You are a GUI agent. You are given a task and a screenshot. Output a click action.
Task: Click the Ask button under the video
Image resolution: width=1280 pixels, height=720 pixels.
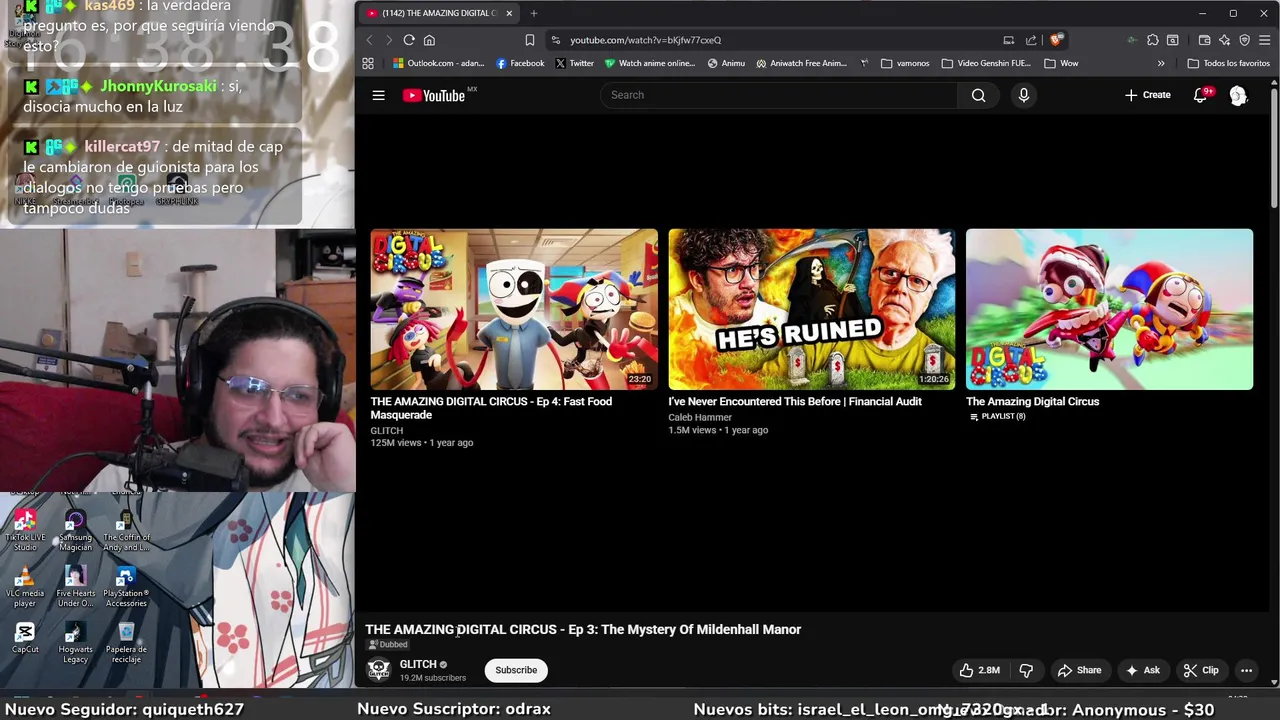(x=1143, y=670)
